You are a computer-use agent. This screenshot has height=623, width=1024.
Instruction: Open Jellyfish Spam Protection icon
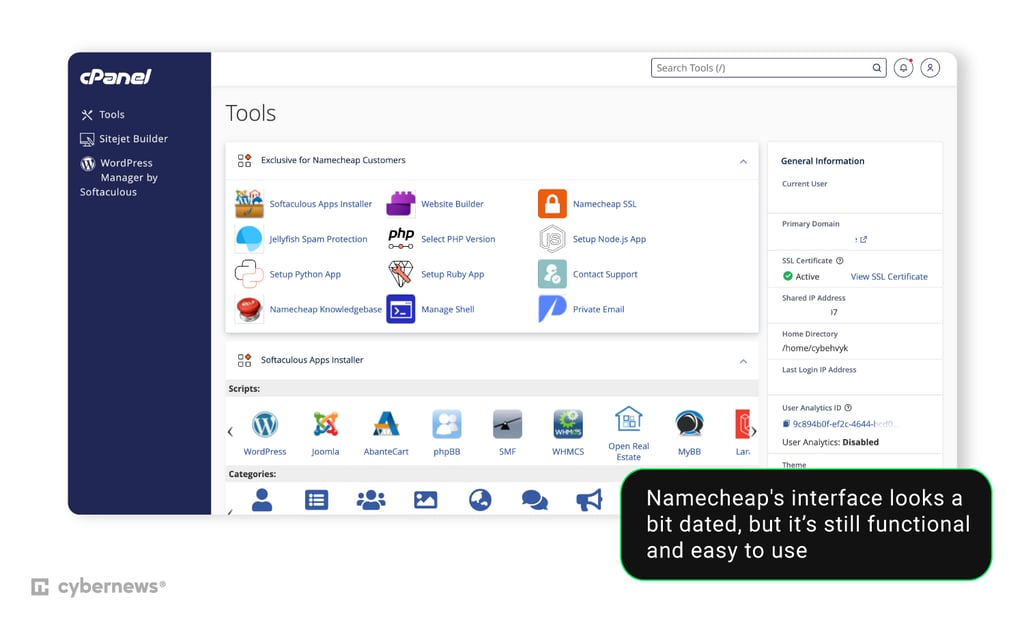pyautogui.click(x=249, y=239)
